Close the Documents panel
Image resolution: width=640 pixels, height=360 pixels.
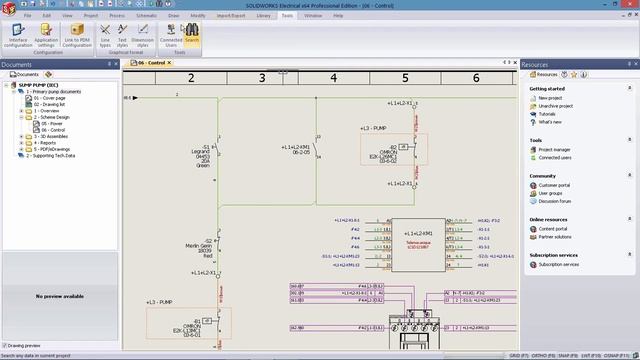[116, 64]
